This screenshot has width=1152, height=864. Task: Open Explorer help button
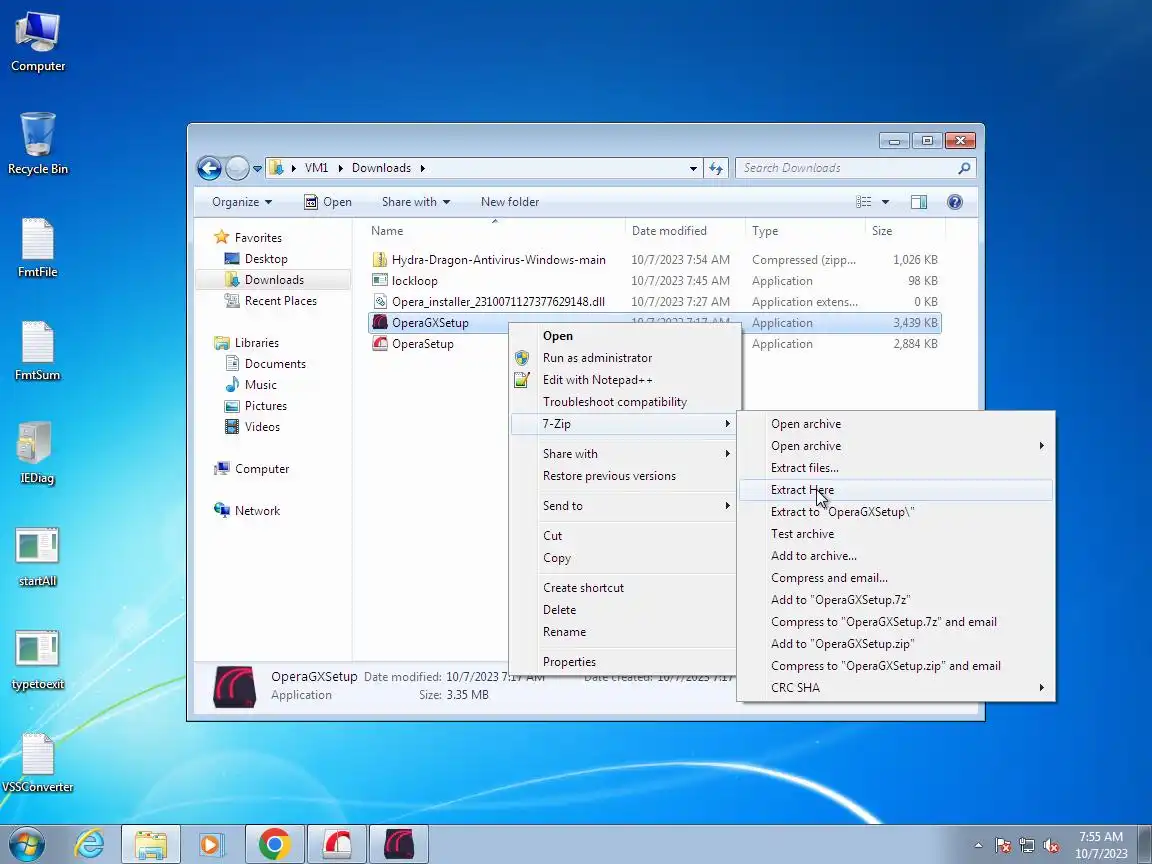pos(954,202)
